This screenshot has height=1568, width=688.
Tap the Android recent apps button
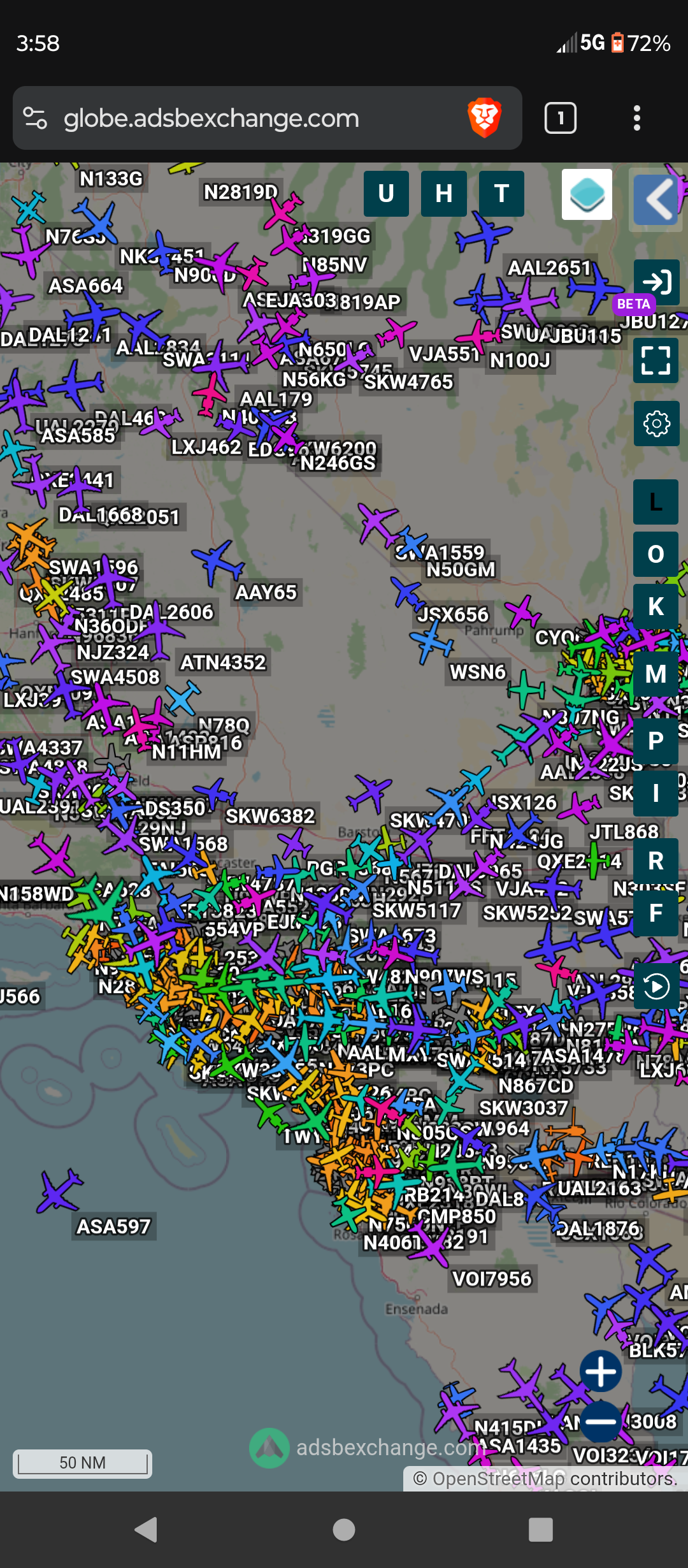(541, 1530)
